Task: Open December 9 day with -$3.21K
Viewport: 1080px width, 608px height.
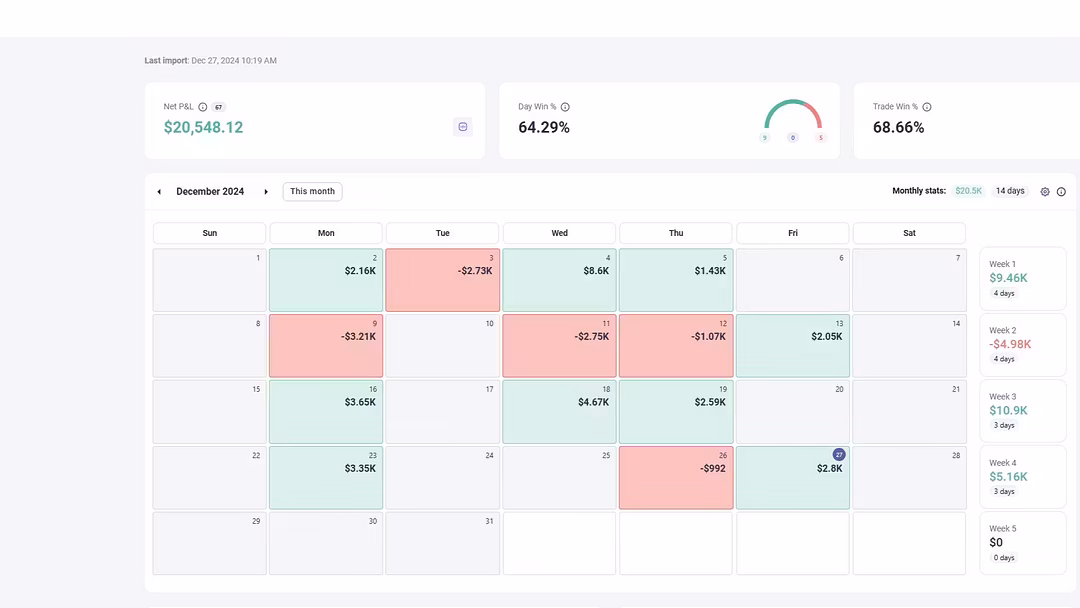Action: point(326,346)
